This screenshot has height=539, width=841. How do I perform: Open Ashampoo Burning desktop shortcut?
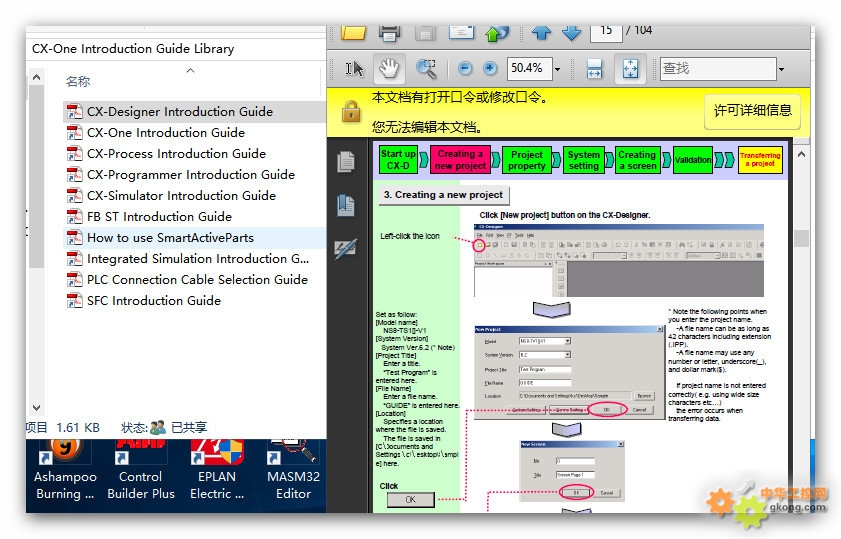(65, 470)
